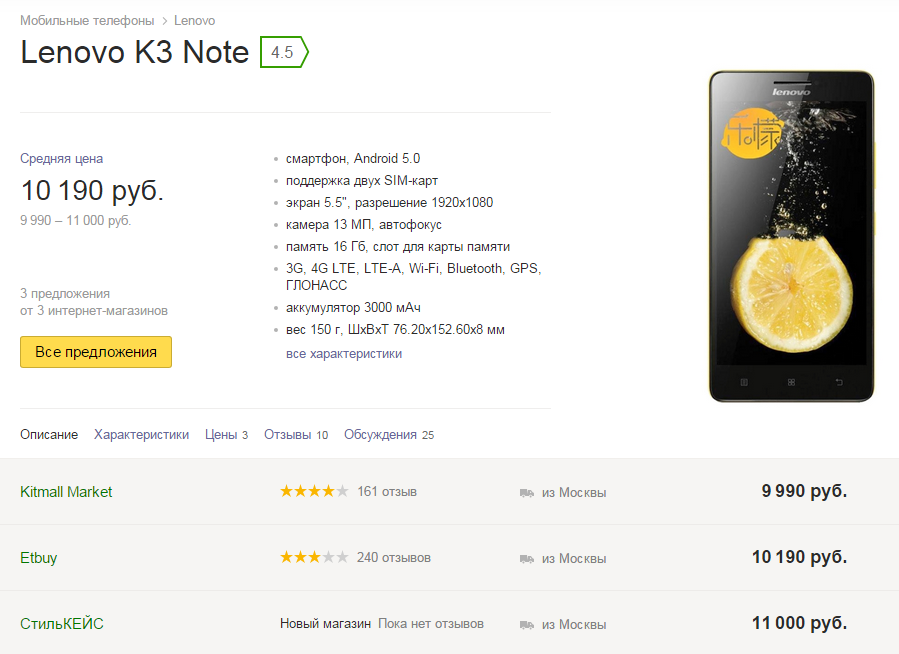Open Мобильные телефоны breadcrumb
The image size is (899, 654).
click(x=87, y=21)
